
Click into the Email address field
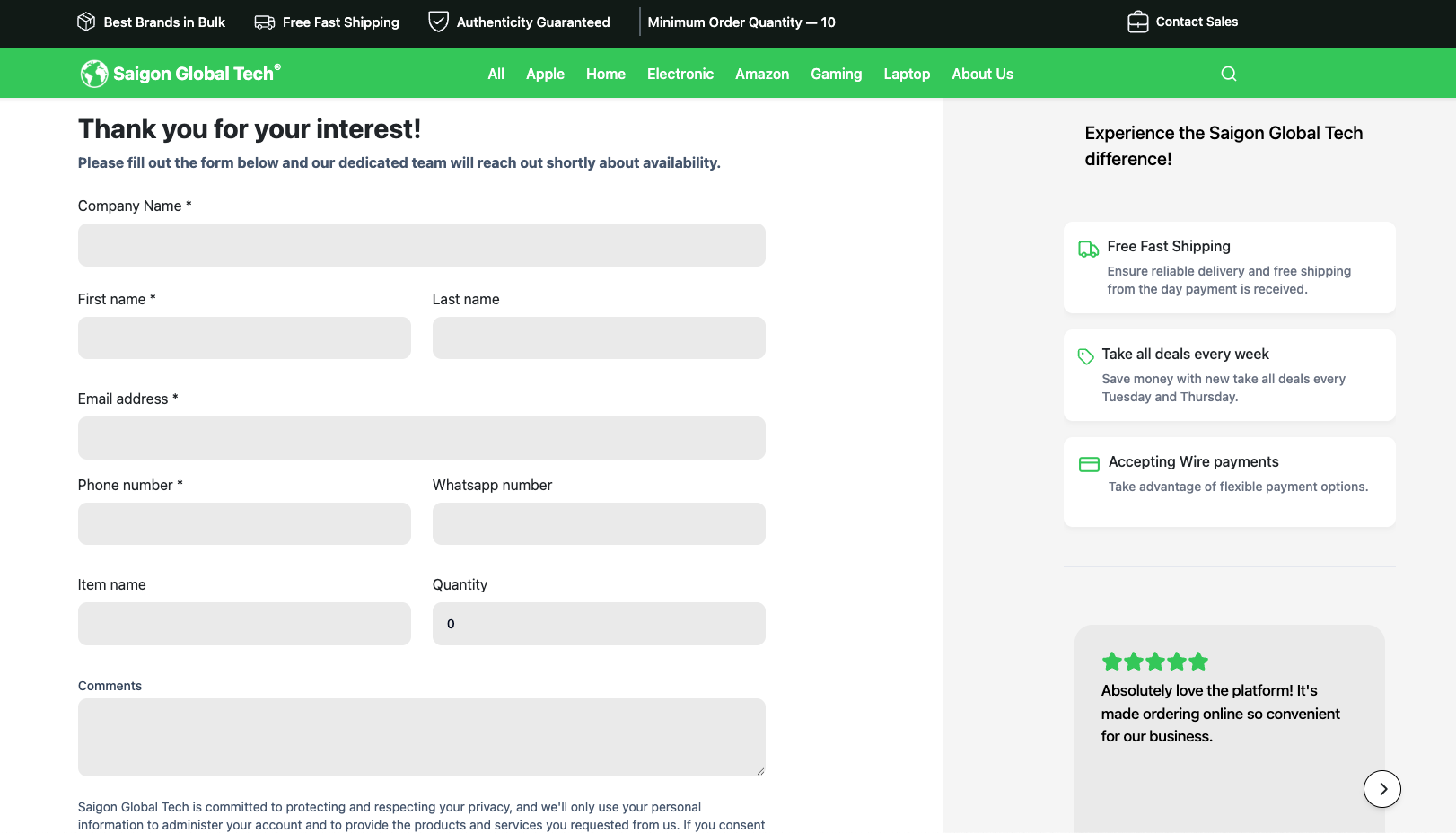pos(421,438)
